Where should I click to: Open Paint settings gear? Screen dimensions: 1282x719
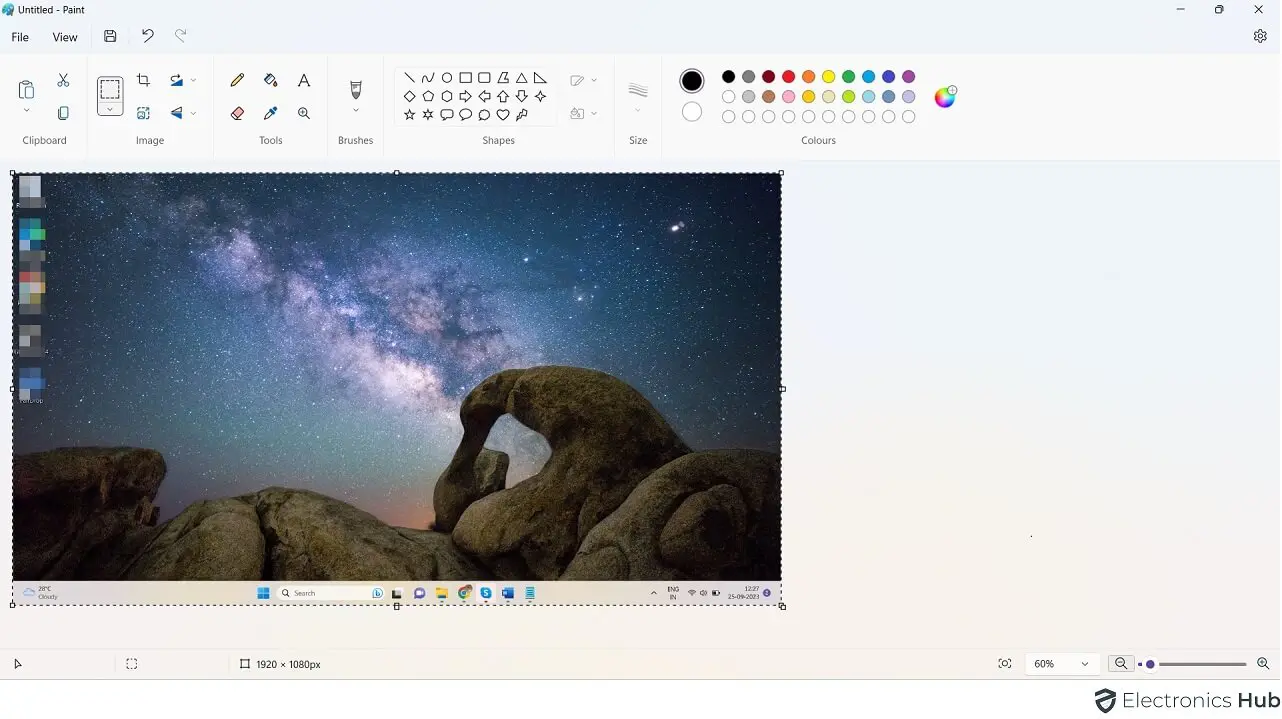click(1260, 36)
